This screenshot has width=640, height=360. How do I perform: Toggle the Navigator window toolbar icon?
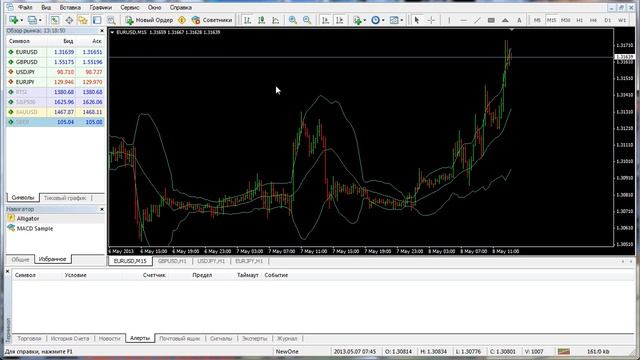click(x=83, y=20)
